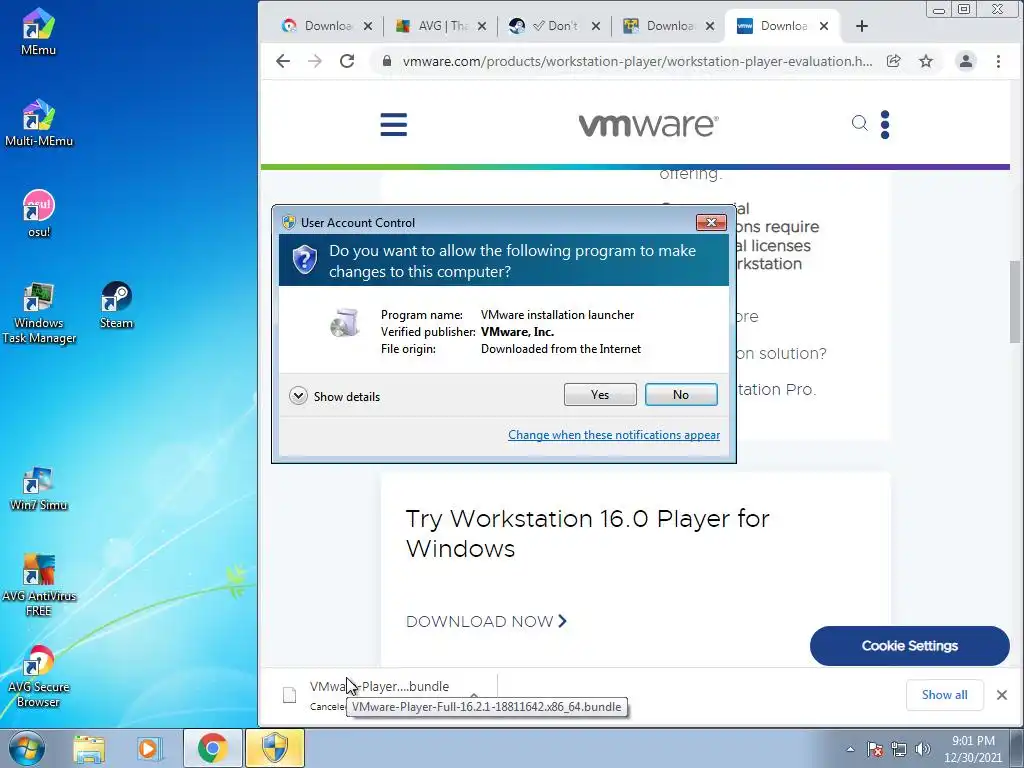
Task: Switch to the fourth Download tab
Action: point(670,26)
